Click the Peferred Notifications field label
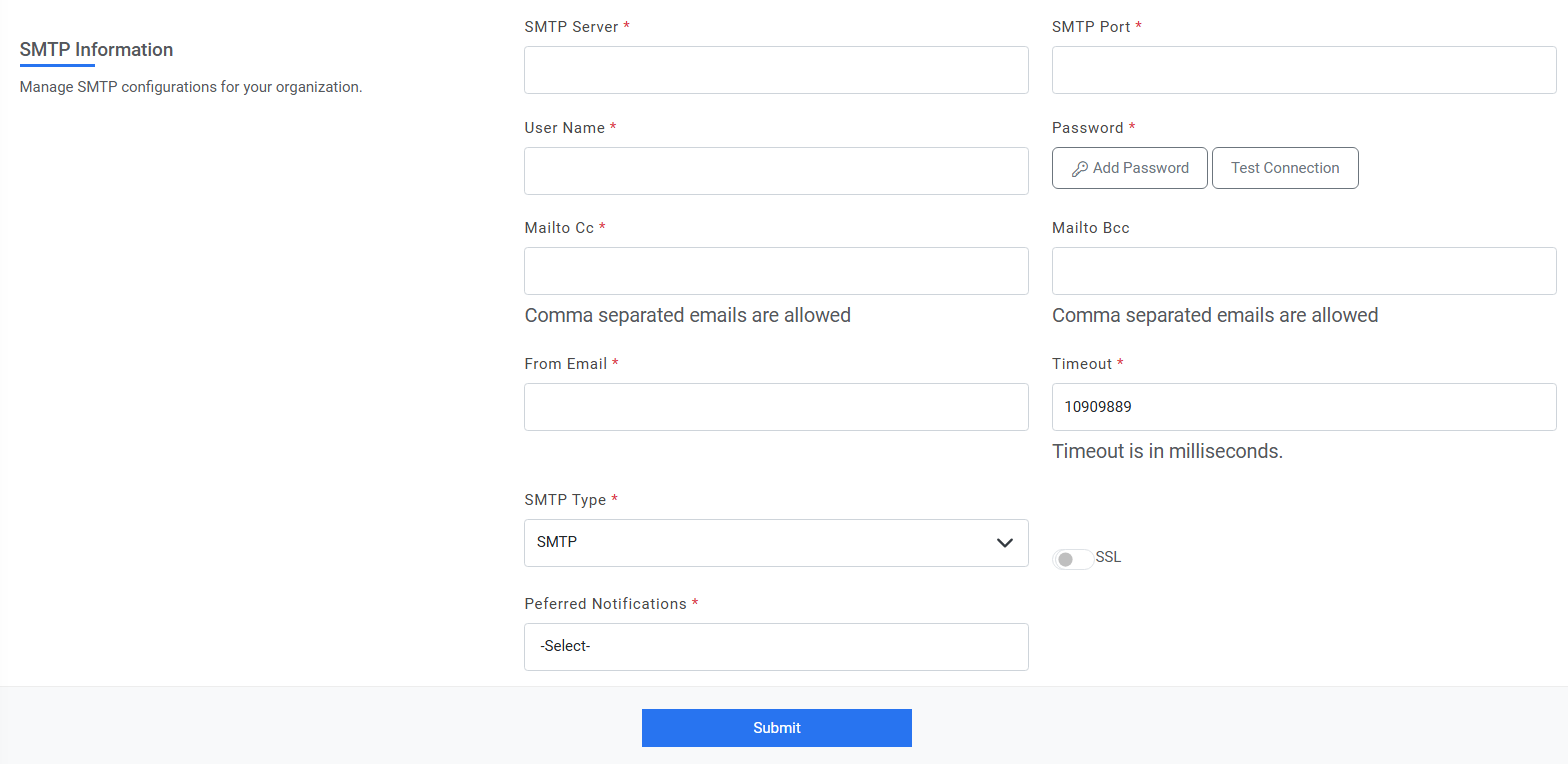This screenshot has width=1568, height=764. [605, 604]
